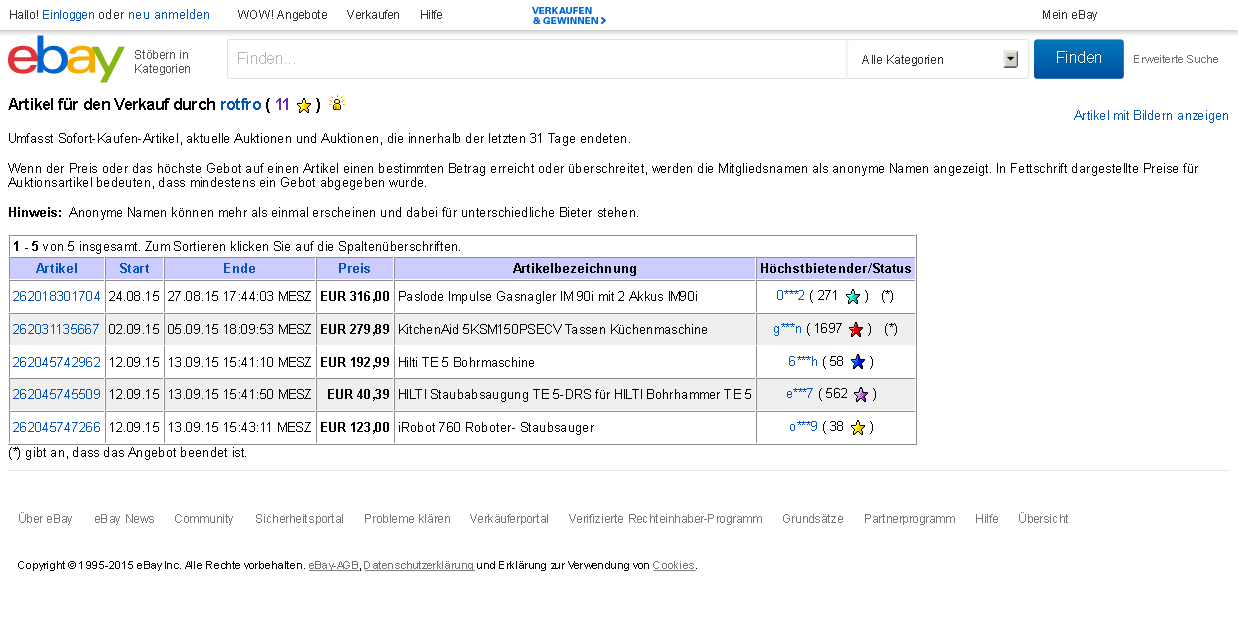Image resolution: width=1238 pixels, height=621 pixels.
Task: Open bidder profile e***7
Action: (800, 395)
